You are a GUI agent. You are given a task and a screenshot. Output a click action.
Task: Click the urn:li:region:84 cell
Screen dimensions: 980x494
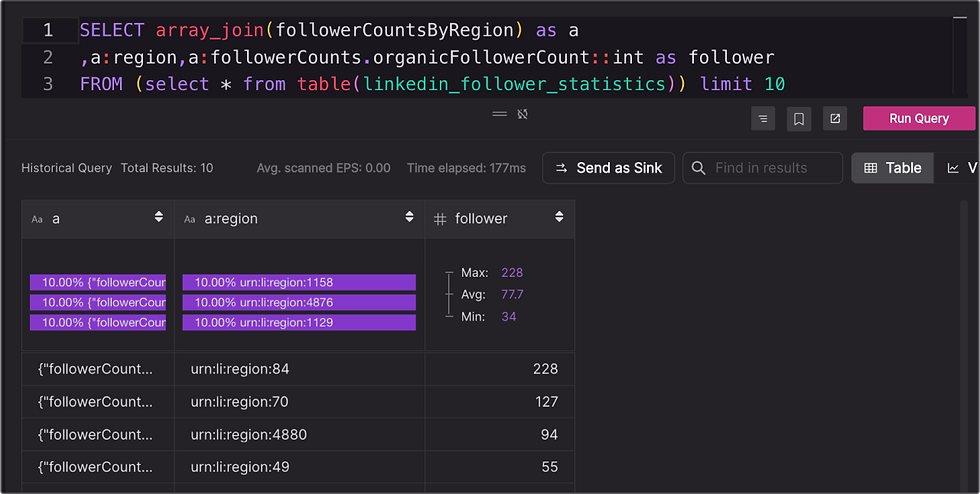coord(299,369)
